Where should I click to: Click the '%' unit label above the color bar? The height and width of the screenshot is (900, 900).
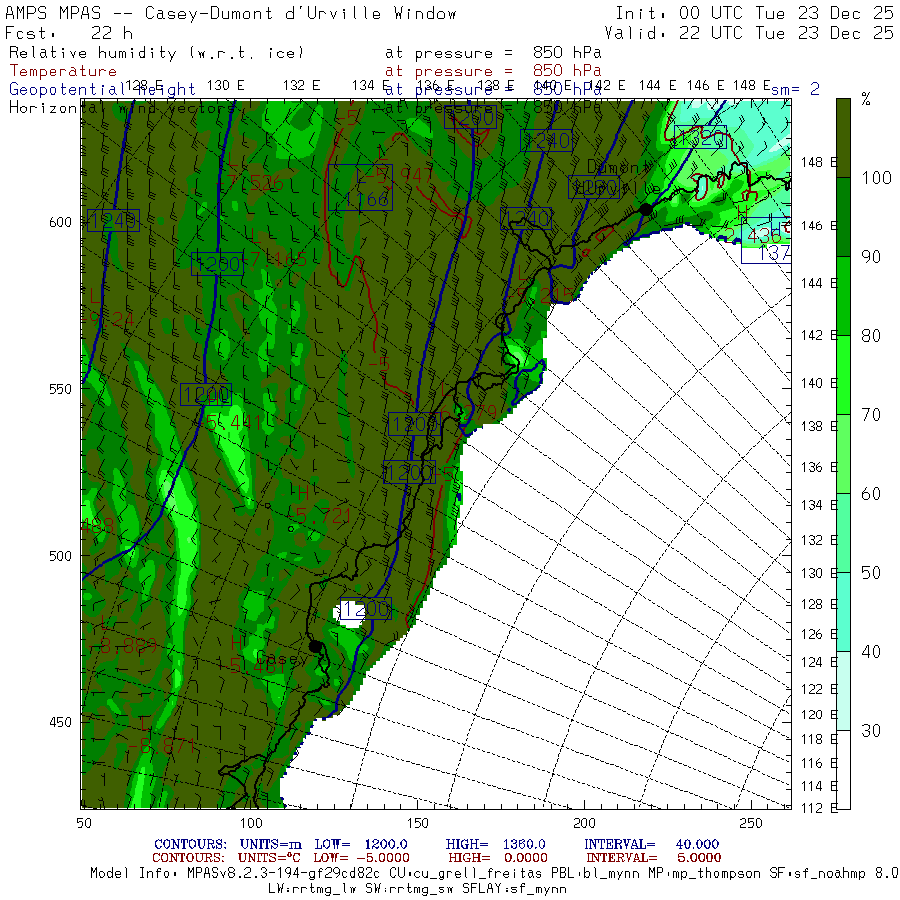point(866,100)
